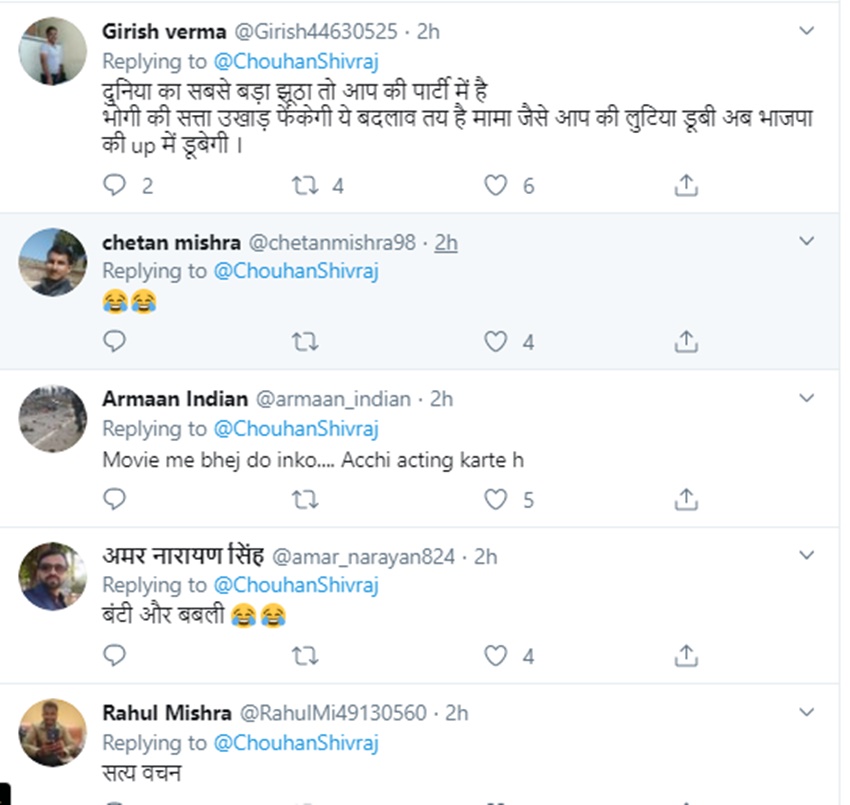This screenshot has height=805, width=850.
Task: Open chetan mishra's 2h timestamp link
Action: (446, 242)
